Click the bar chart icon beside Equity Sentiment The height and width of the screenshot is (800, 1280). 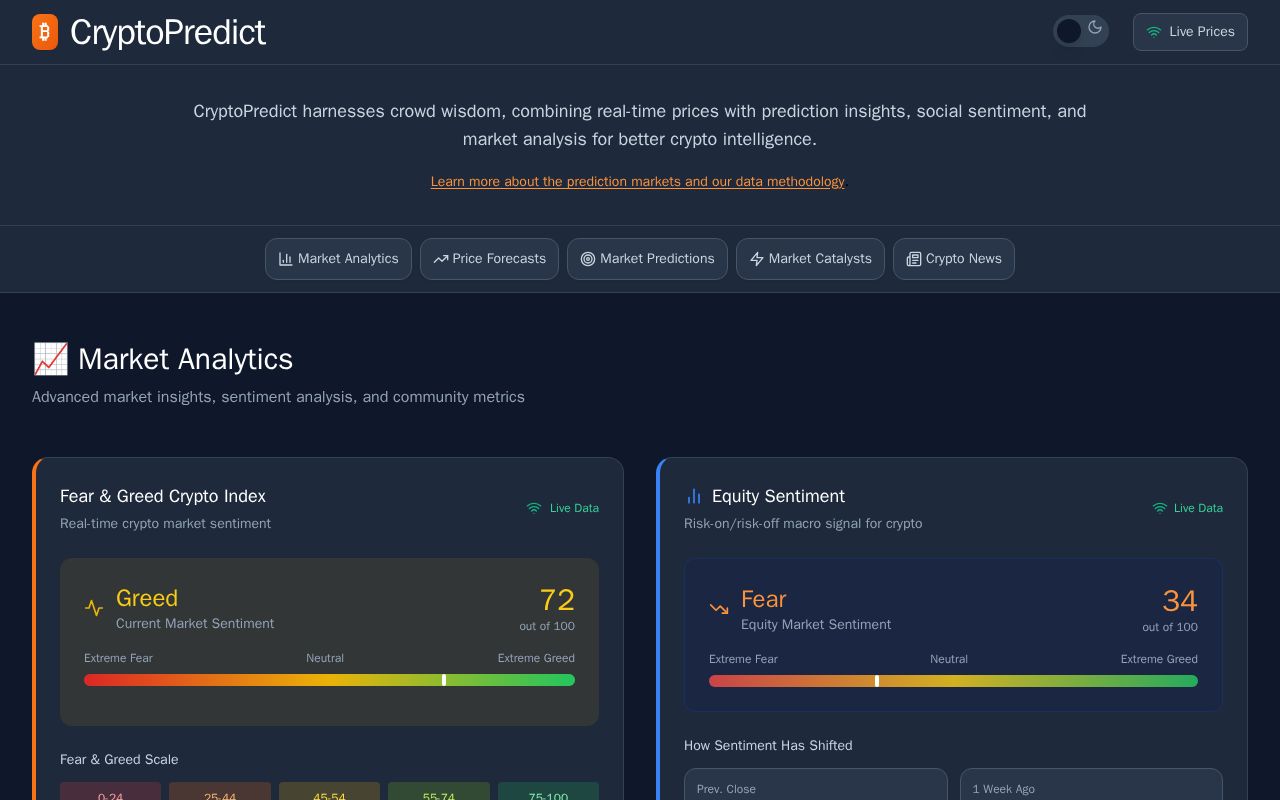pos(694,496)
